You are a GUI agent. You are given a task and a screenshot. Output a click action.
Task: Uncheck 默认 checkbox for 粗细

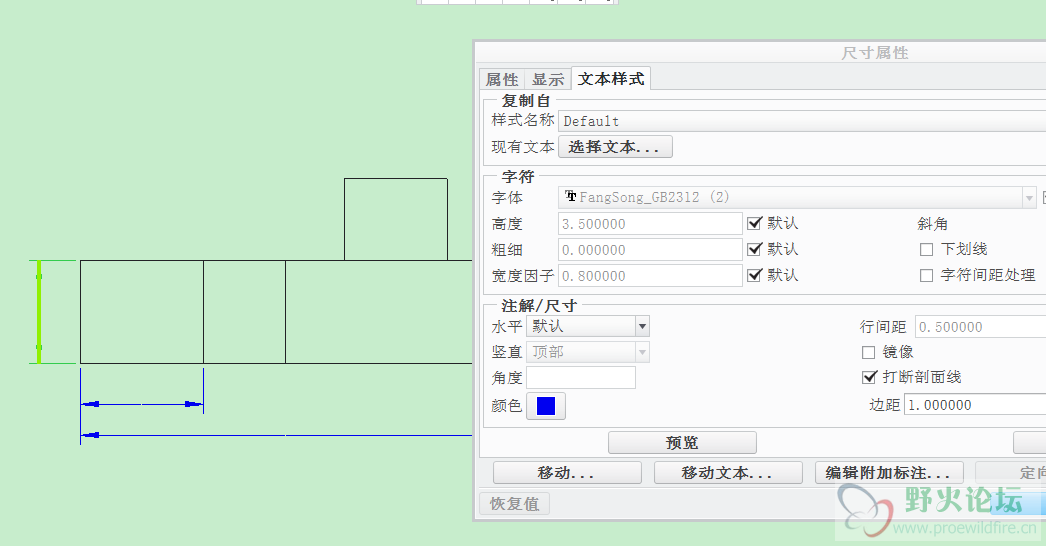pos(754,249)
